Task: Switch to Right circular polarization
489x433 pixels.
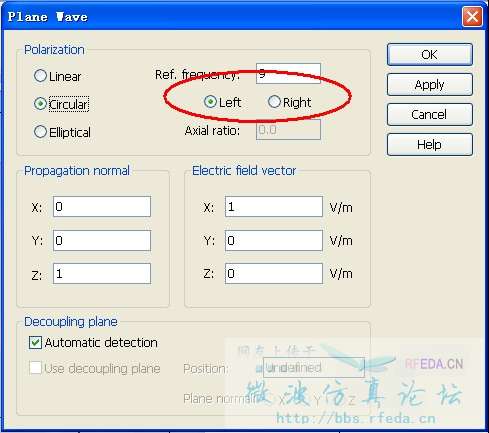Action: [274, 102]
